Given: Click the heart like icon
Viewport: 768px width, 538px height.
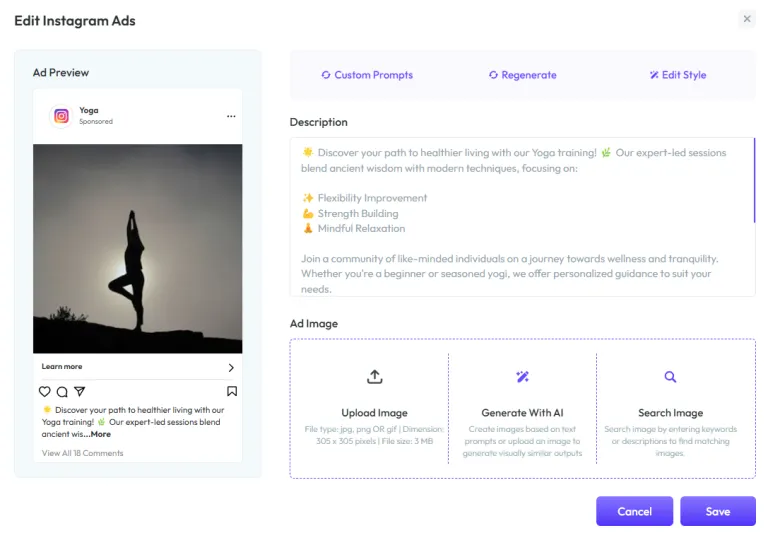Looking at the screenshot, I should (x=45, y=391).
